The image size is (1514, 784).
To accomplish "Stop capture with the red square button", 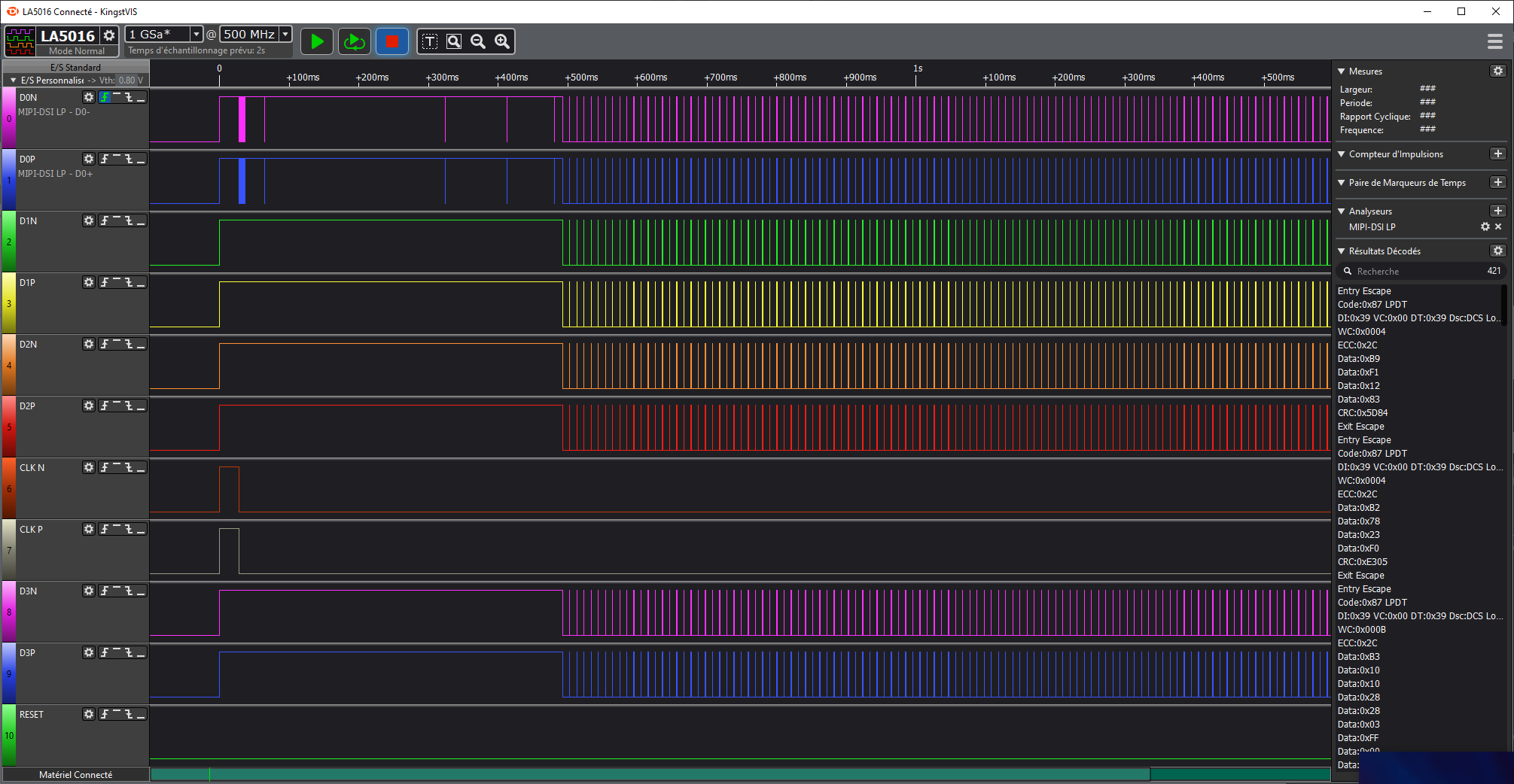I will 392,41.
